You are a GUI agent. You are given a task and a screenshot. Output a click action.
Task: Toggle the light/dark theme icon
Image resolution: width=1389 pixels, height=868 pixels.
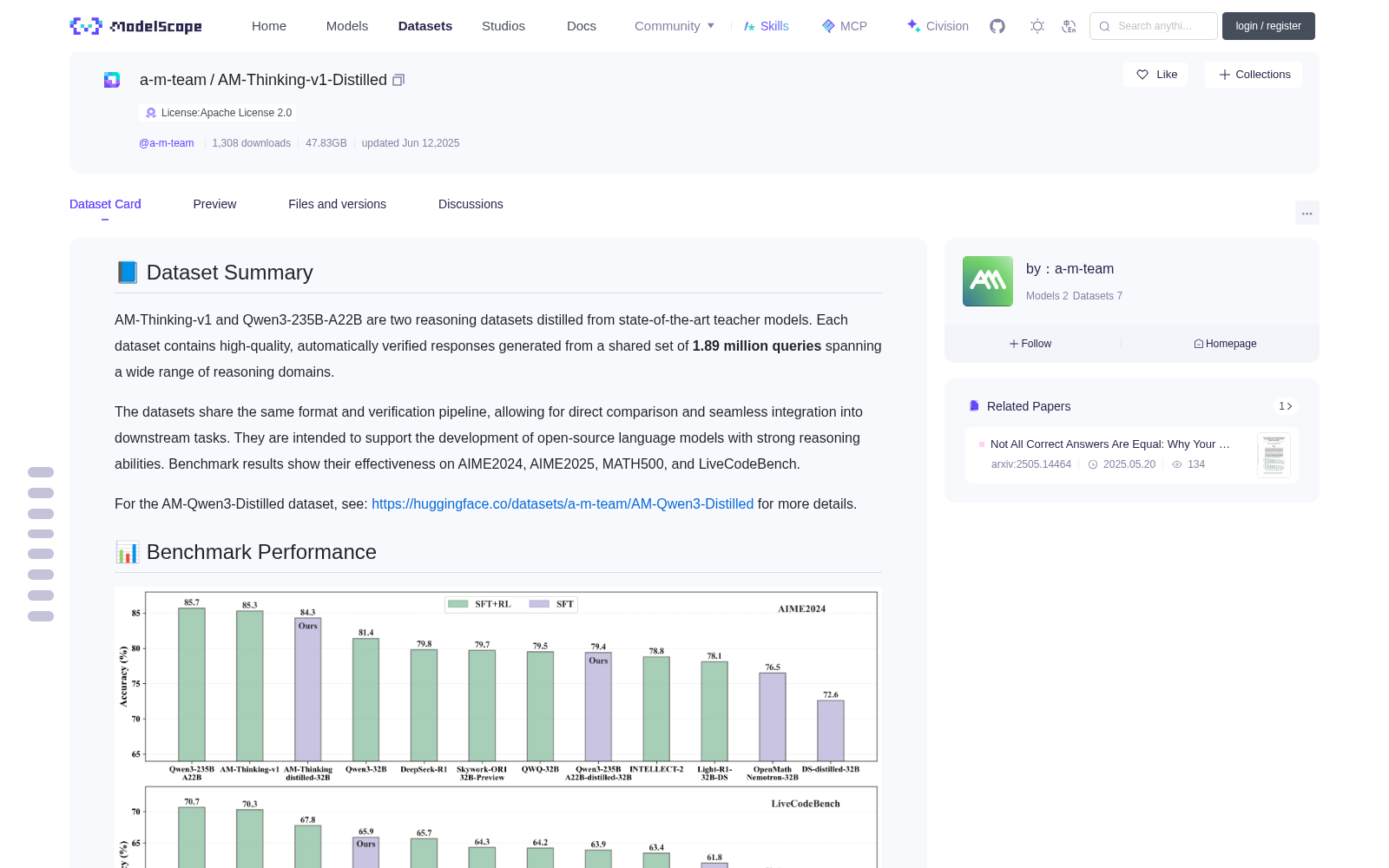1037,26
